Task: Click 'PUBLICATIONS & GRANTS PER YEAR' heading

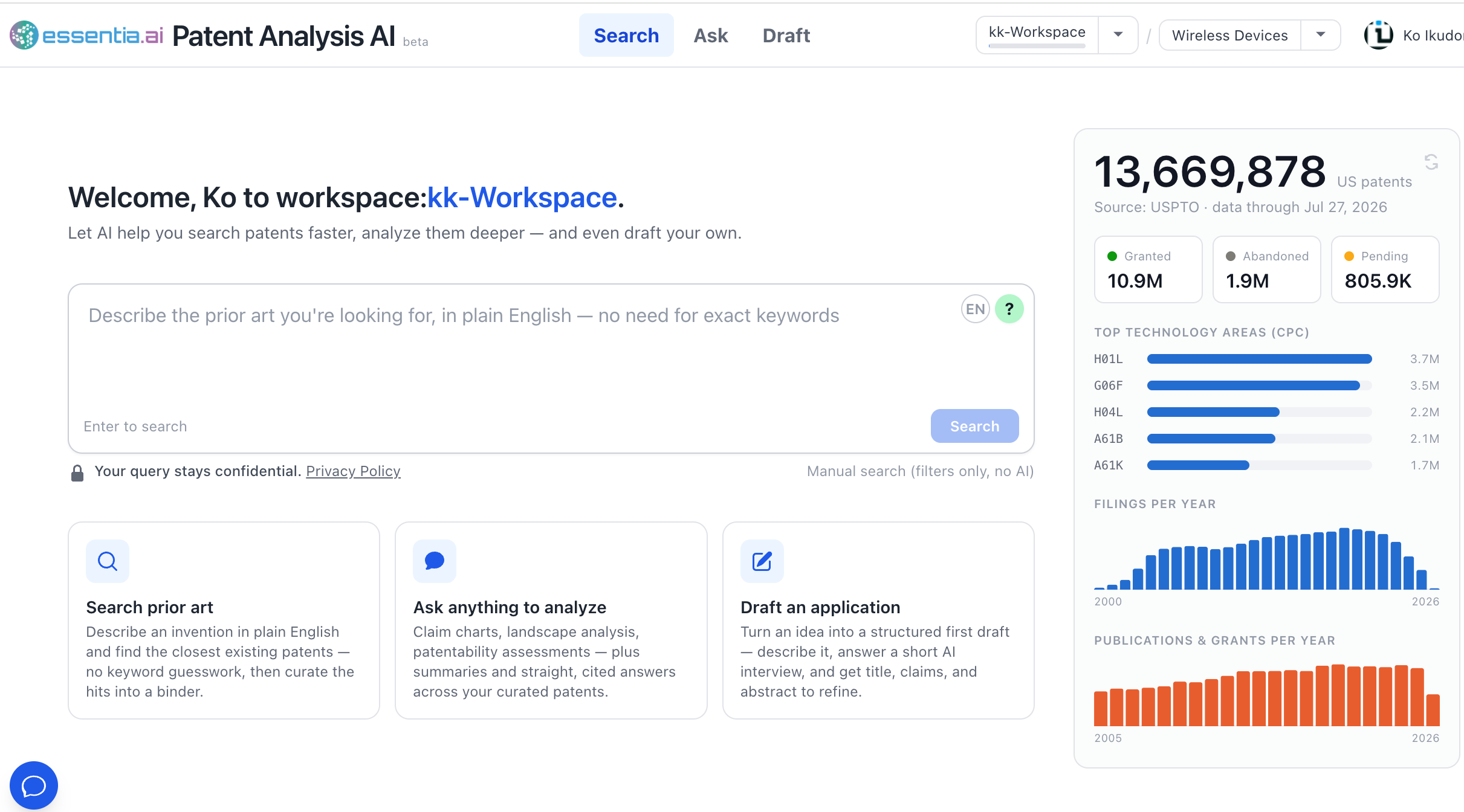Action: point(1215,640)
